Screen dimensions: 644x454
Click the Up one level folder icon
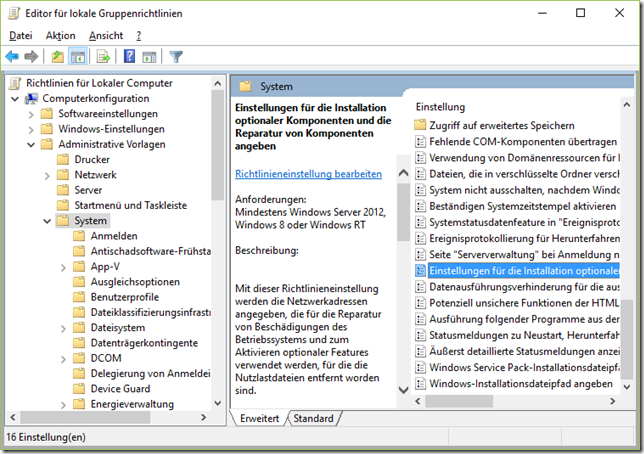(58, 57)
